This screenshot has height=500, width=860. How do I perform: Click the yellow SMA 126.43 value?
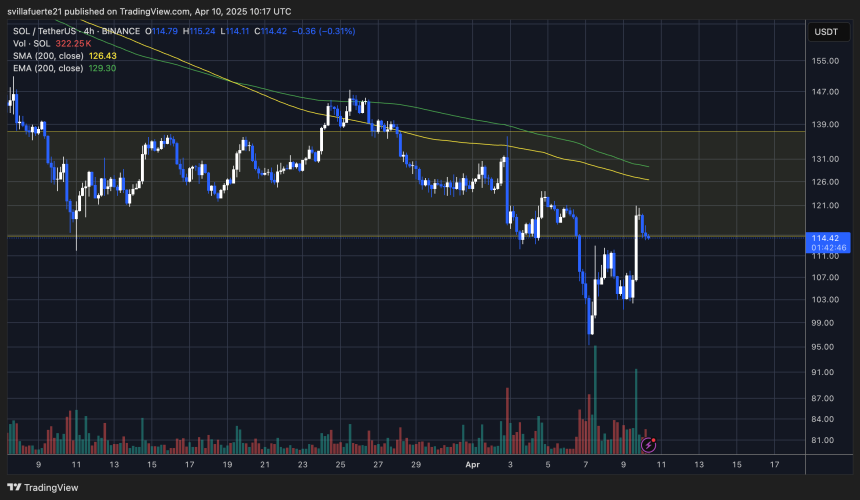tap(104, 58)
